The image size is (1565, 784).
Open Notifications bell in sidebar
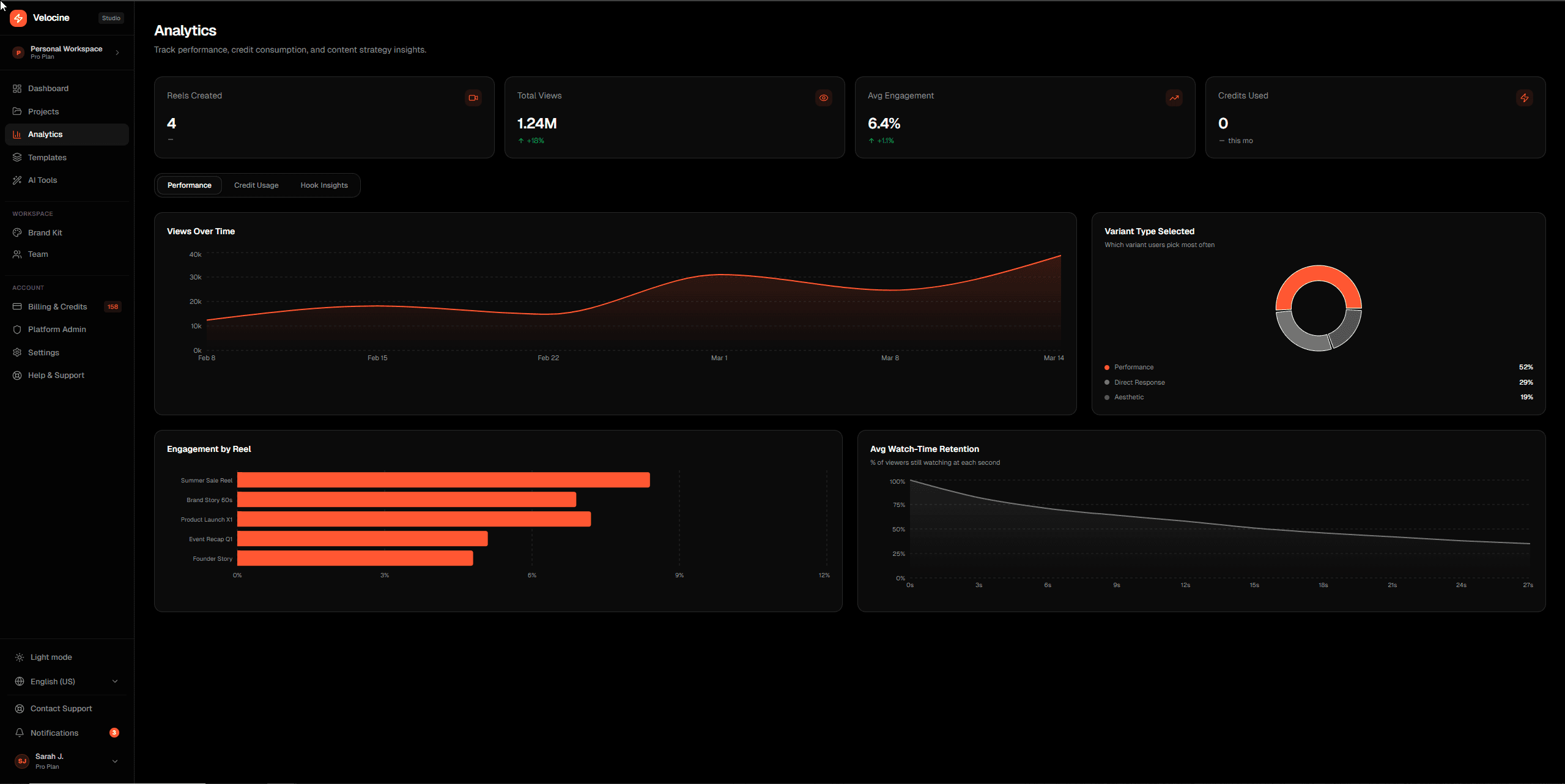20,733
